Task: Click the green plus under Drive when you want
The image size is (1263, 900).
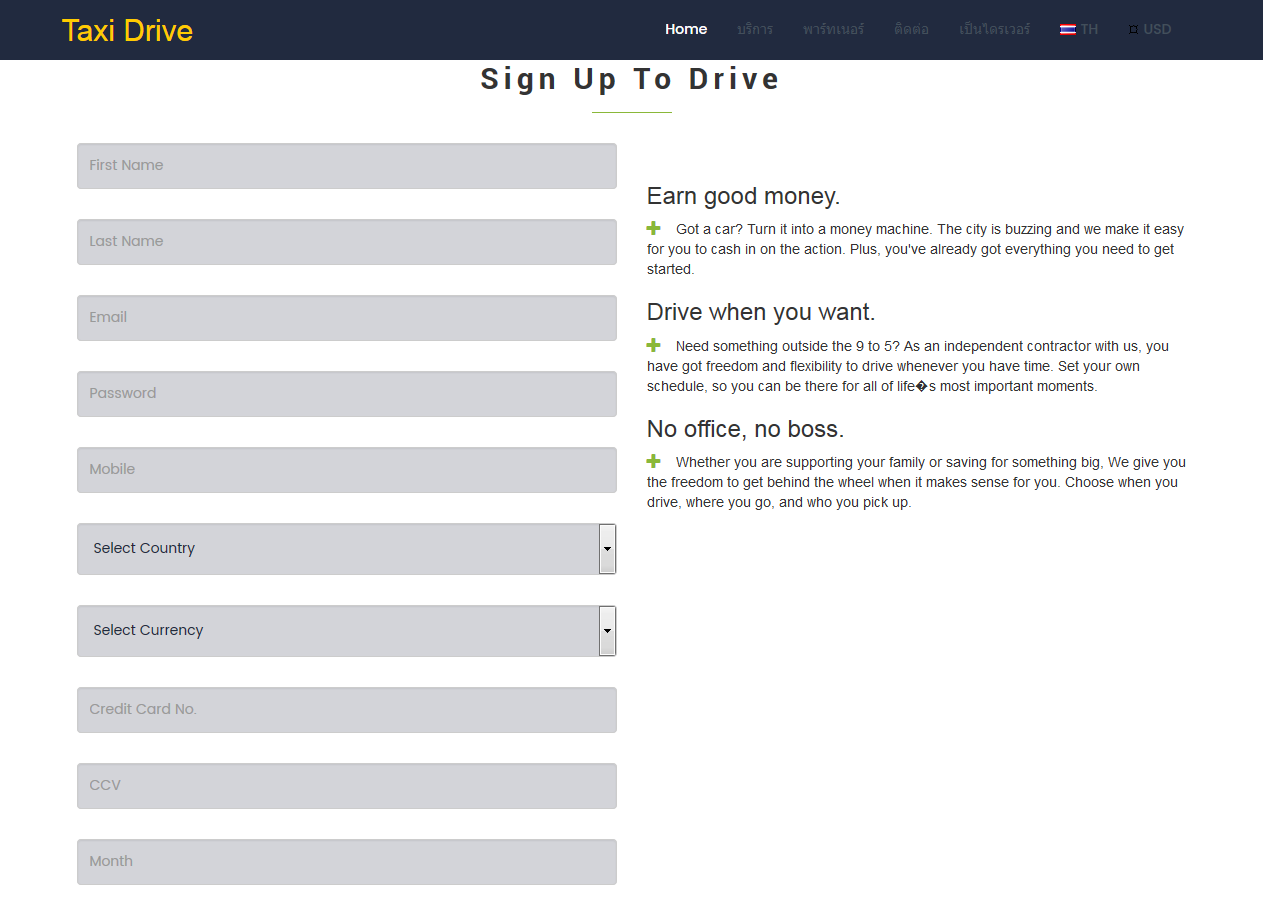Action: [x=654, y=345]
